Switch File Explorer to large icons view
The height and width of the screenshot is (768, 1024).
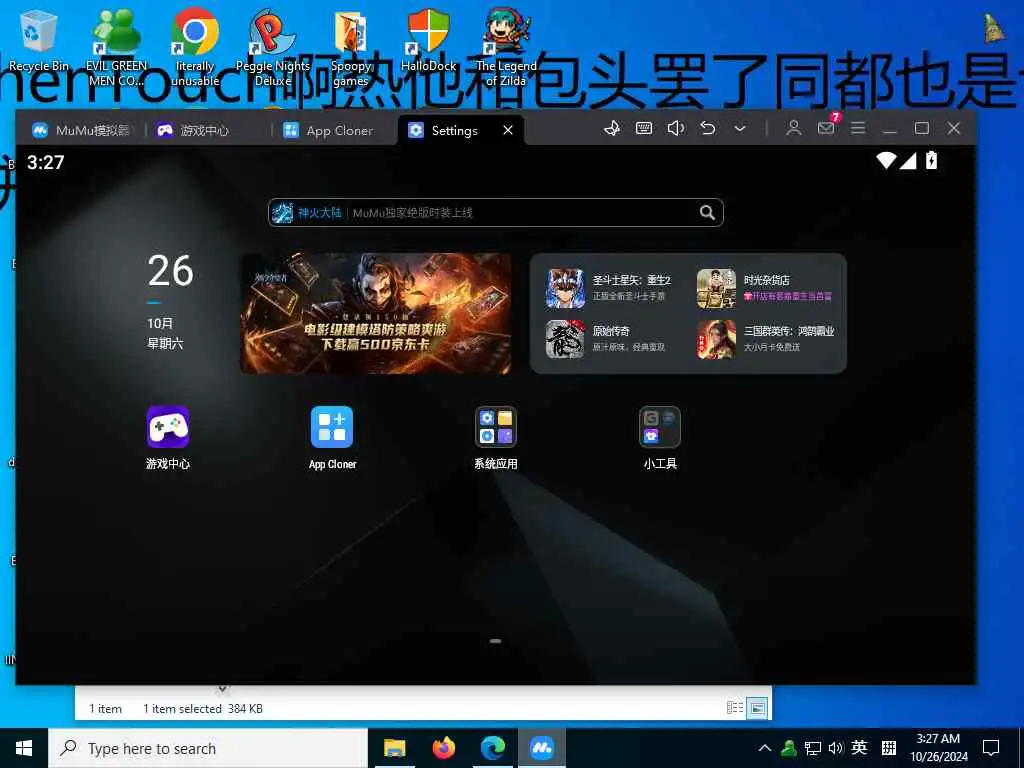pos(757,707)
